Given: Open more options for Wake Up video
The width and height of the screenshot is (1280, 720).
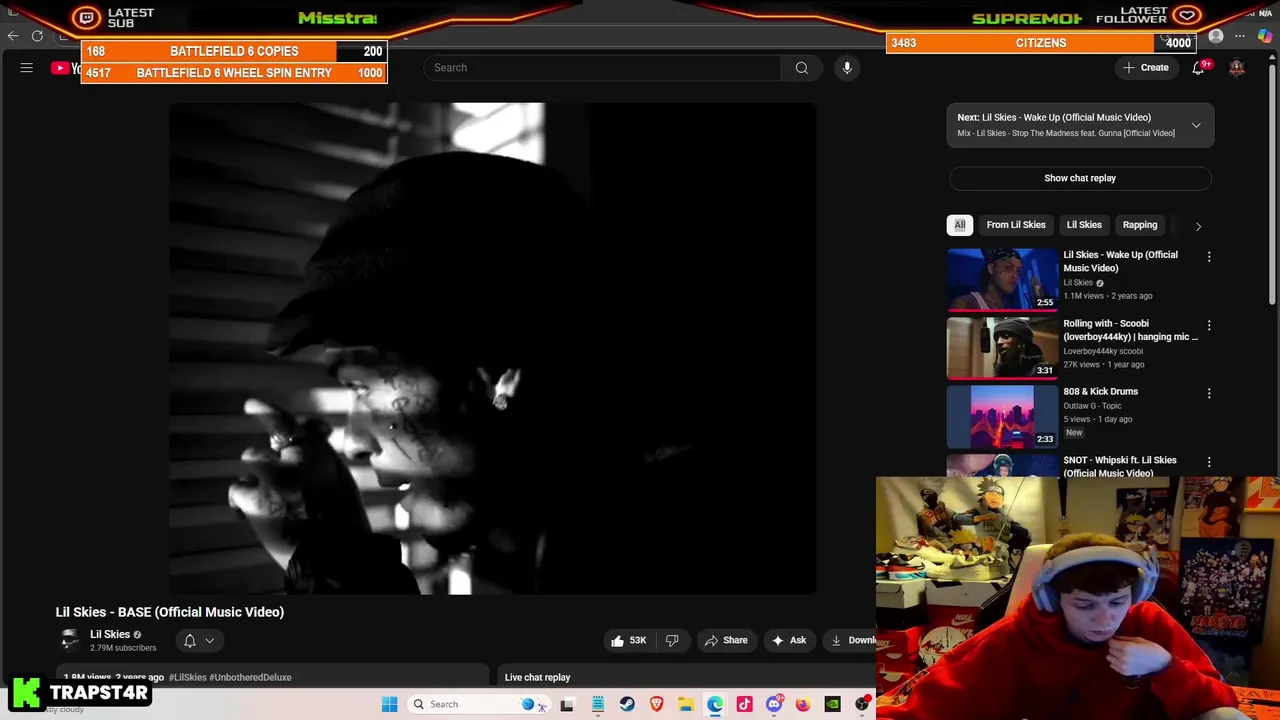Looking at the screenshot, I should click(1209, 257).
